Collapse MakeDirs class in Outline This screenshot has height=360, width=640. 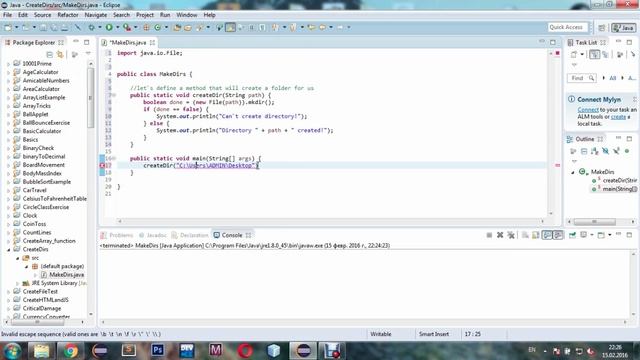573,172
